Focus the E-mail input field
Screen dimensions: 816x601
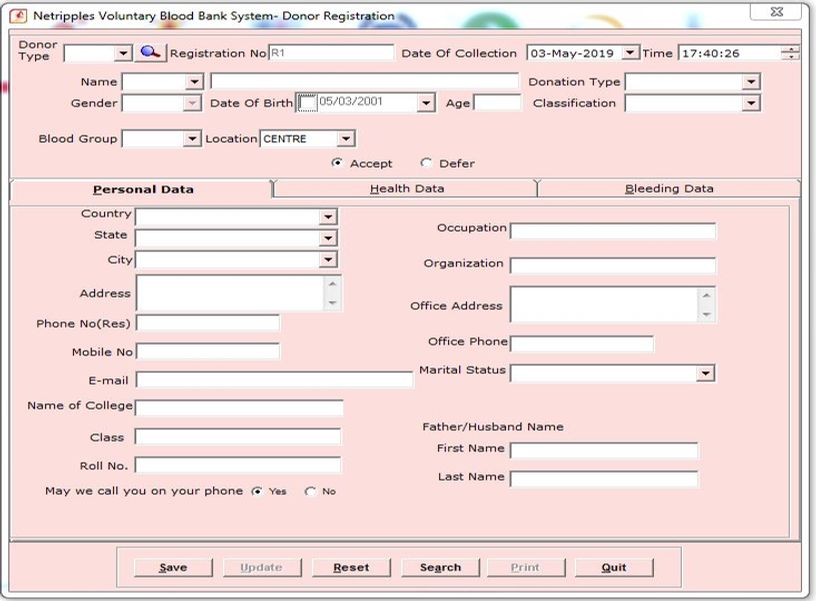275,380
